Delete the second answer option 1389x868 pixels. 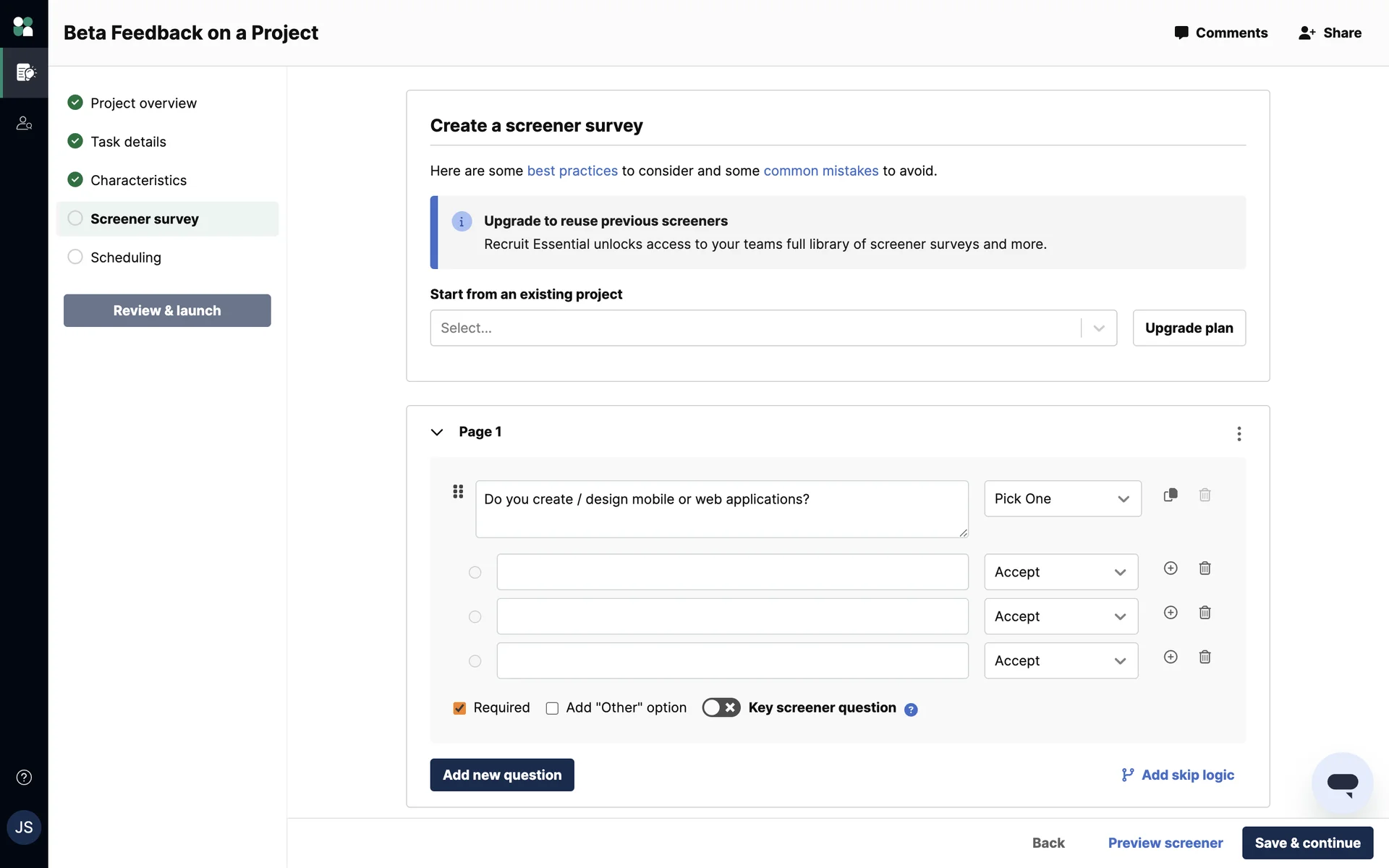click(x=1205, y=613)
